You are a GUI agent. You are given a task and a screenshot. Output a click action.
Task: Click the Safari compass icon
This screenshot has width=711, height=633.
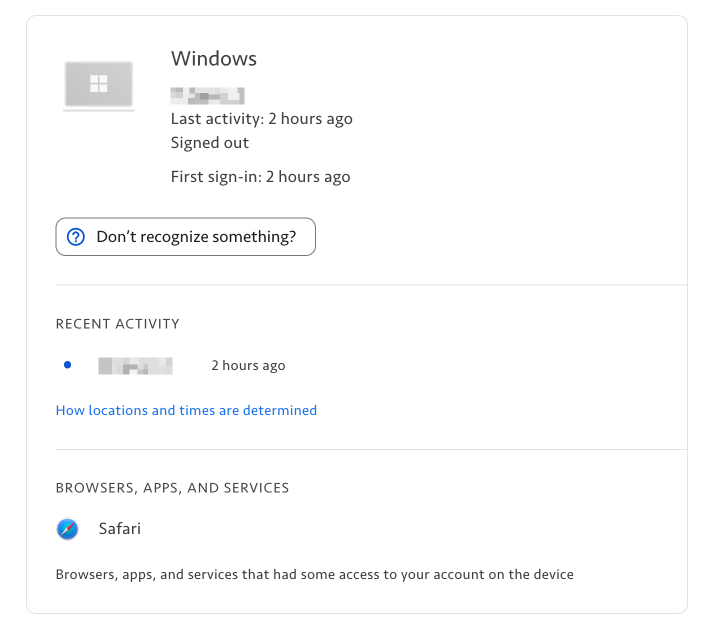pos(67,529)
